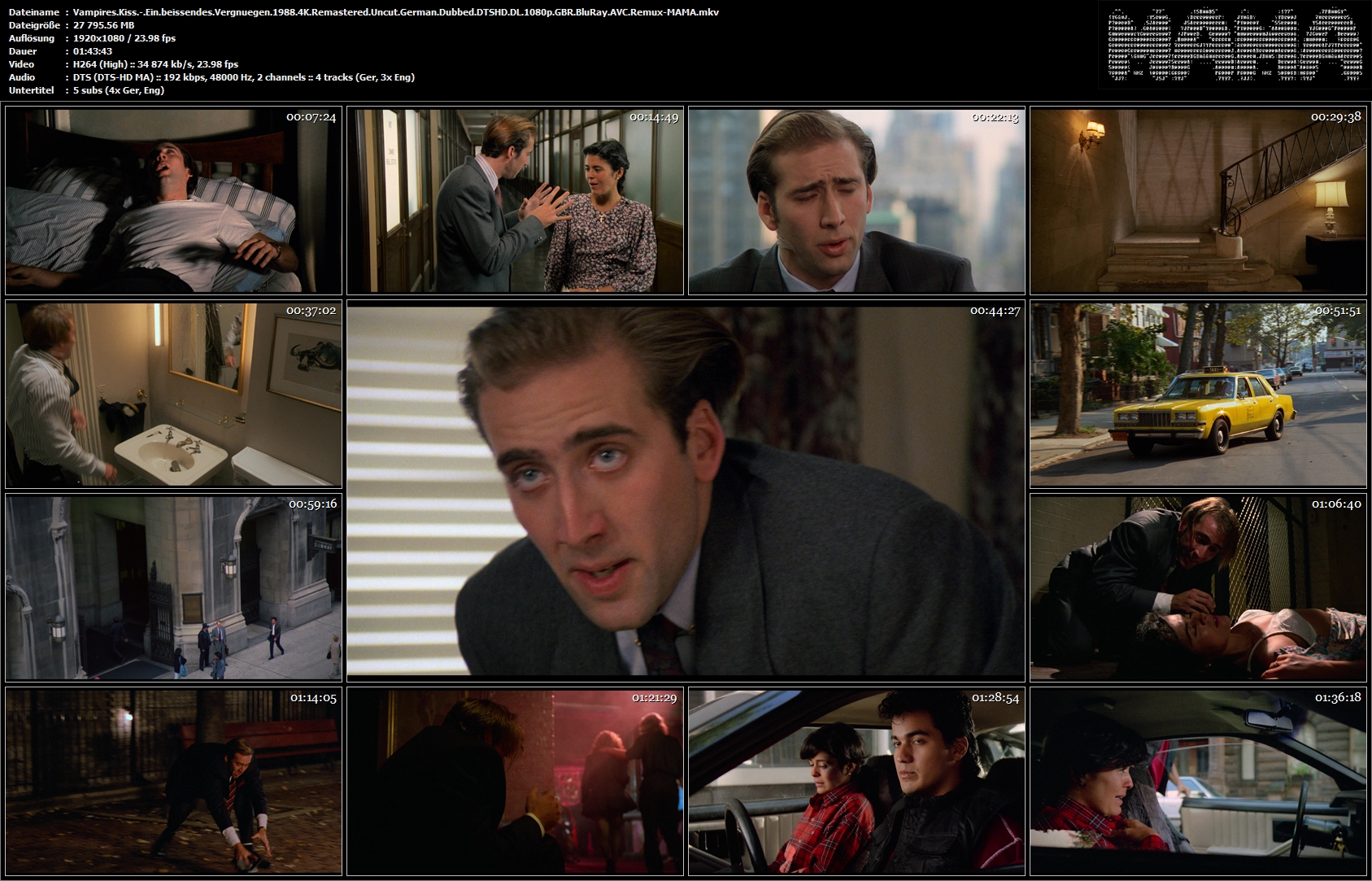The width and height of the screenshot is (1372, 881).
Task: Click the H264 (High) video info line
Action: (155, 64)
